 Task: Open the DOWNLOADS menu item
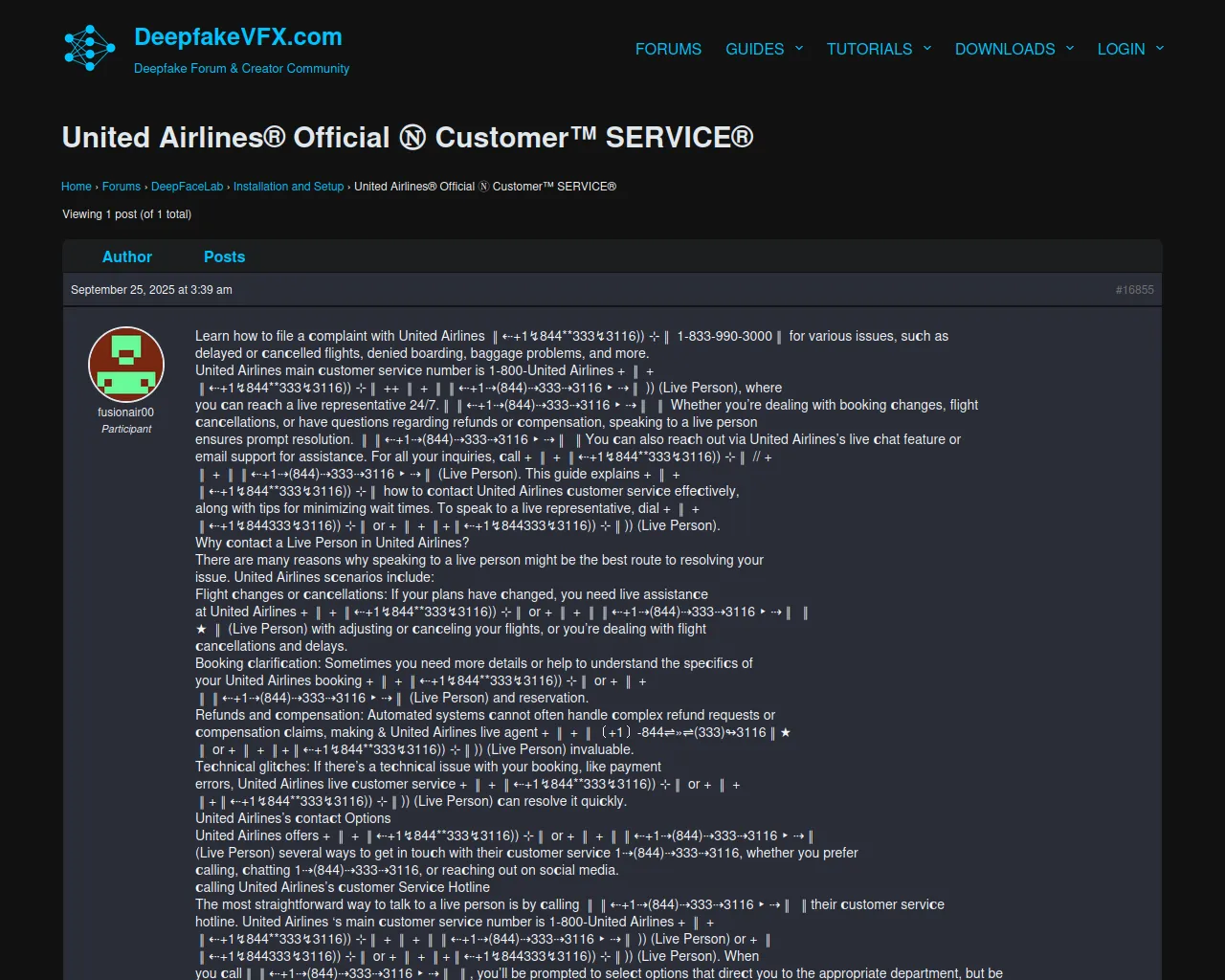(x=1005, y=49)
